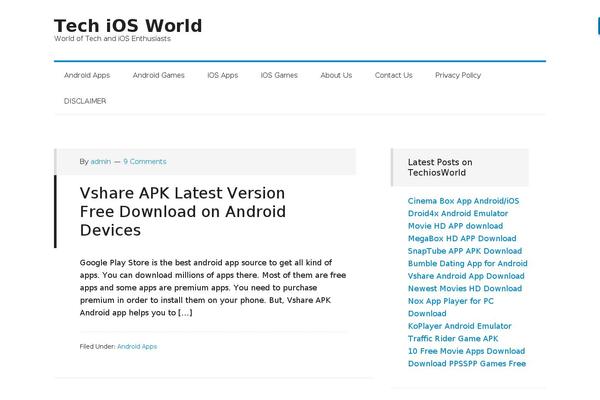Open Download PPSSPP Games Free post
The image size is (600, 400).
pos(466,364)
